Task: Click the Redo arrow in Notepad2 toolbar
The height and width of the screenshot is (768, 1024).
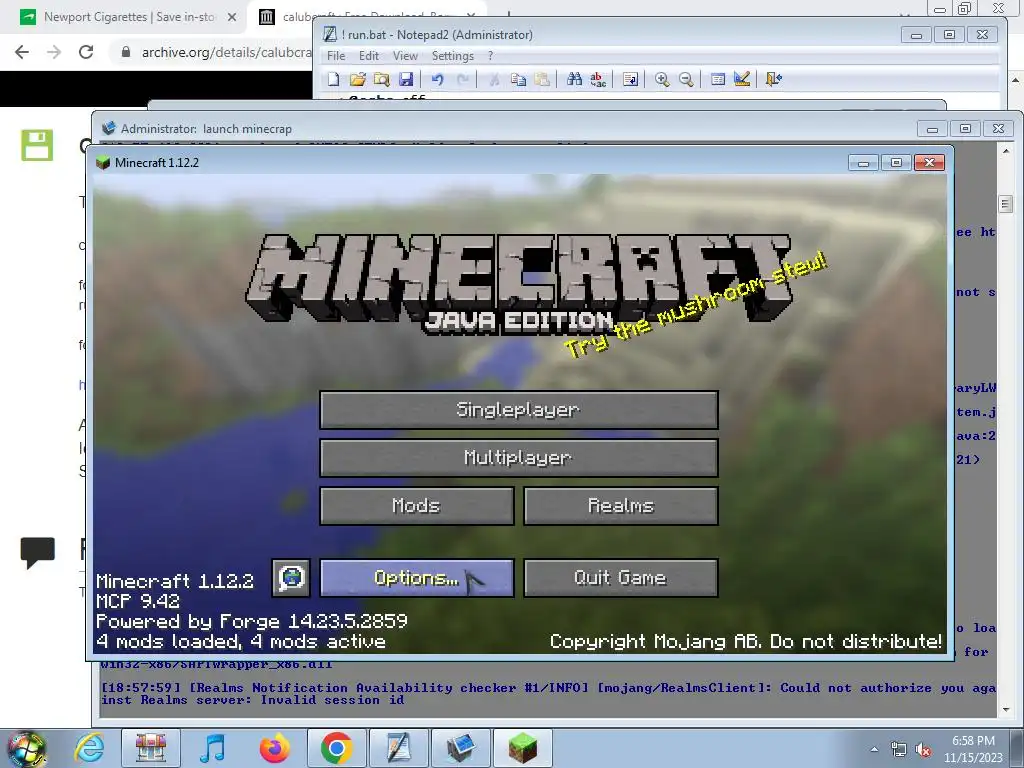Action: (x=462, y=80)
